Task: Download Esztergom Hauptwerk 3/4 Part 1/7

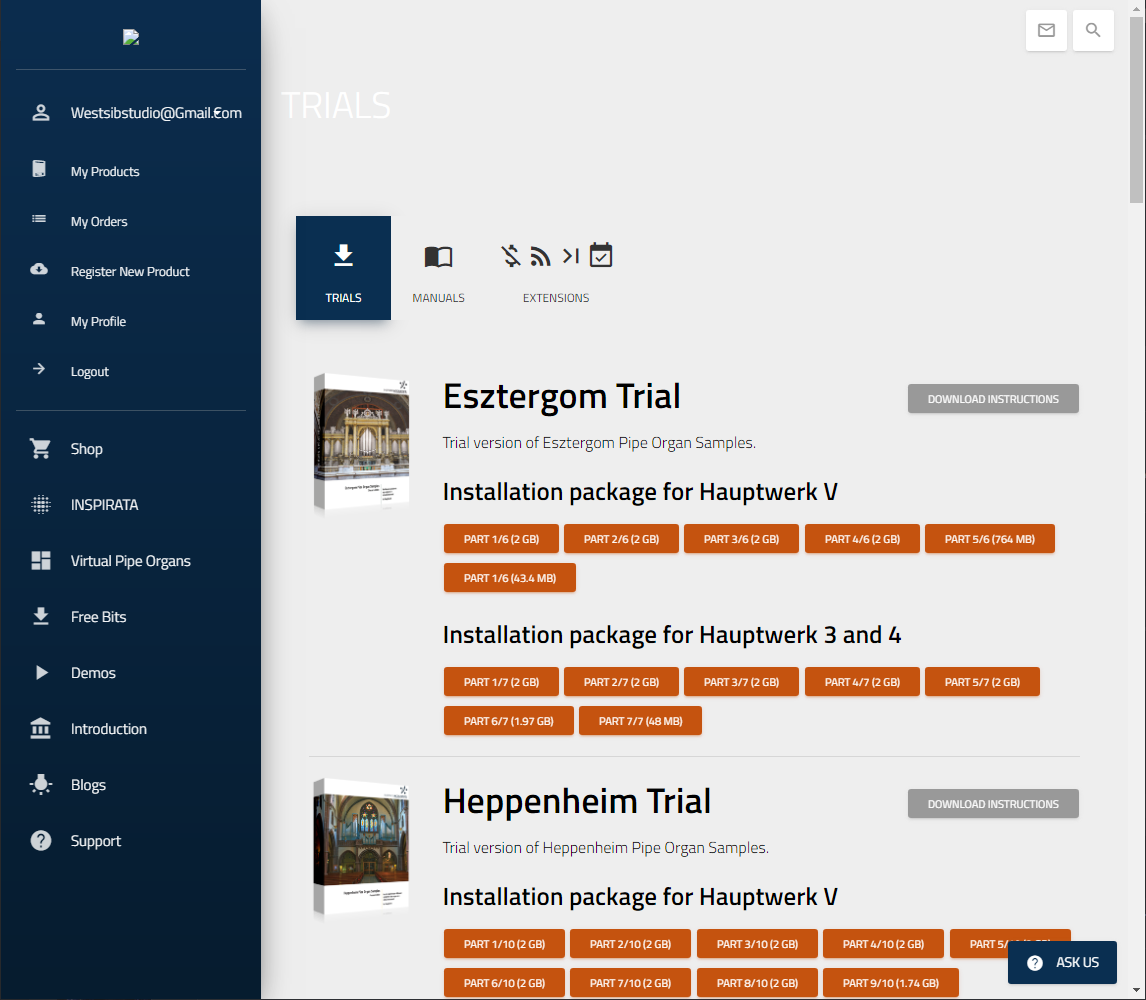Action: tap(501, 681)
